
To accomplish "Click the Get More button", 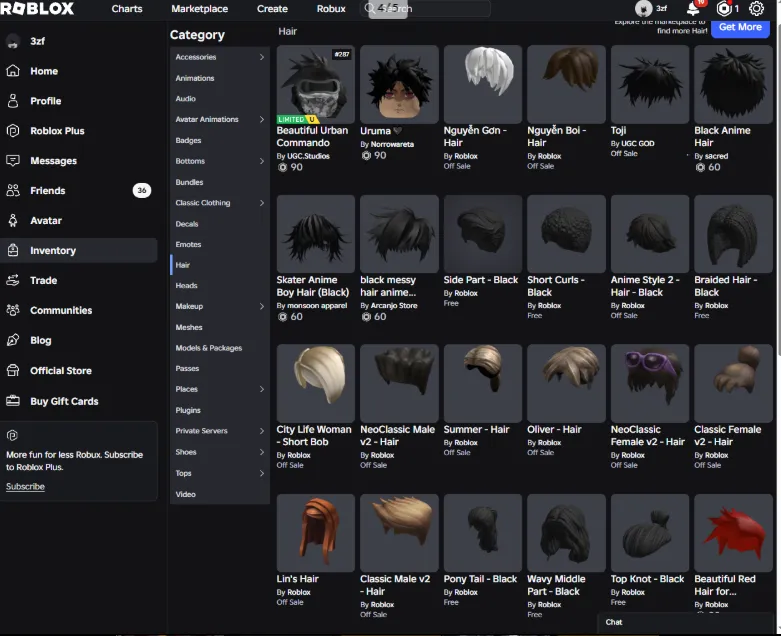I will (740, 27).
